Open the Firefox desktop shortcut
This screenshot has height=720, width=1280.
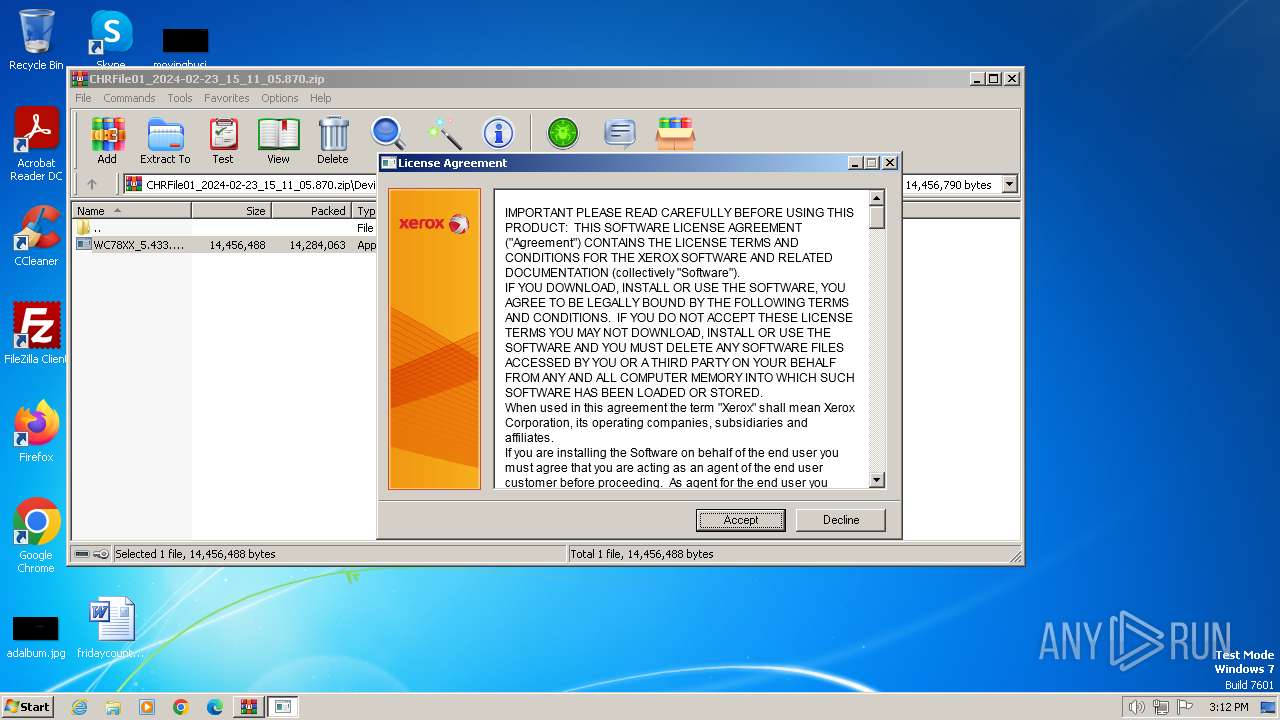point(36,432)
